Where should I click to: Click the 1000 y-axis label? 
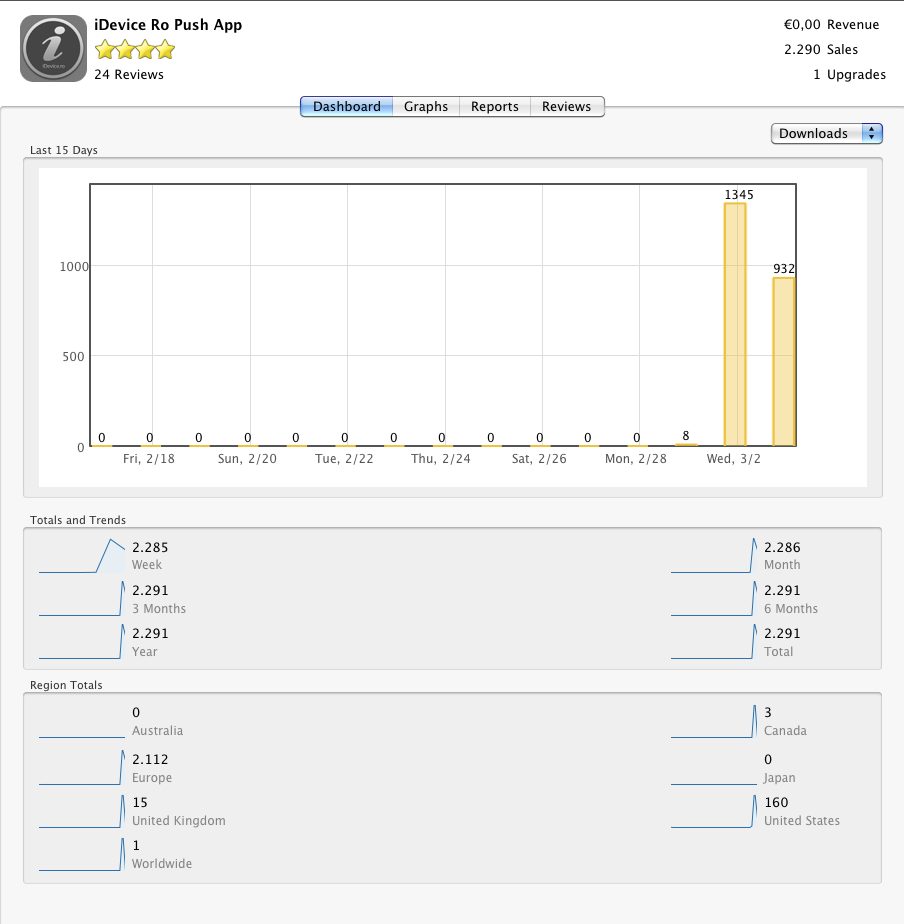74,267
